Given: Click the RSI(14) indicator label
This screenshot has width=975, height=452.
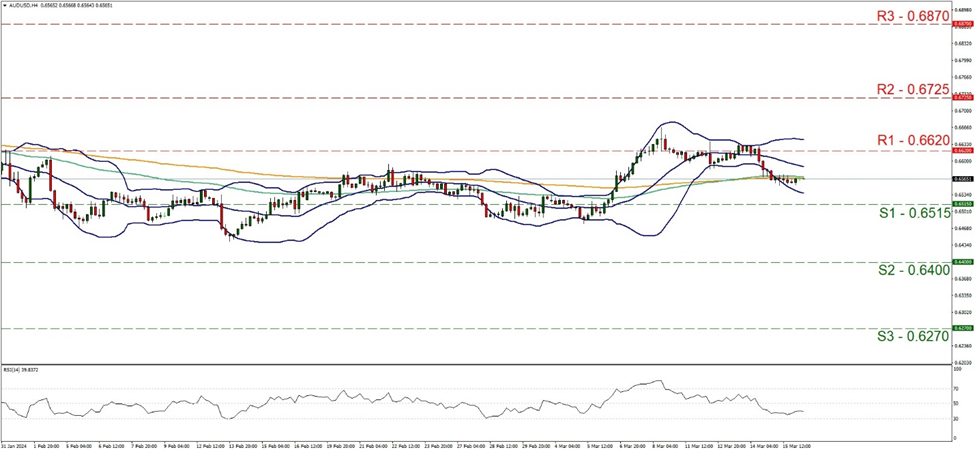Looking at the screenshot, I should (22, 369).
